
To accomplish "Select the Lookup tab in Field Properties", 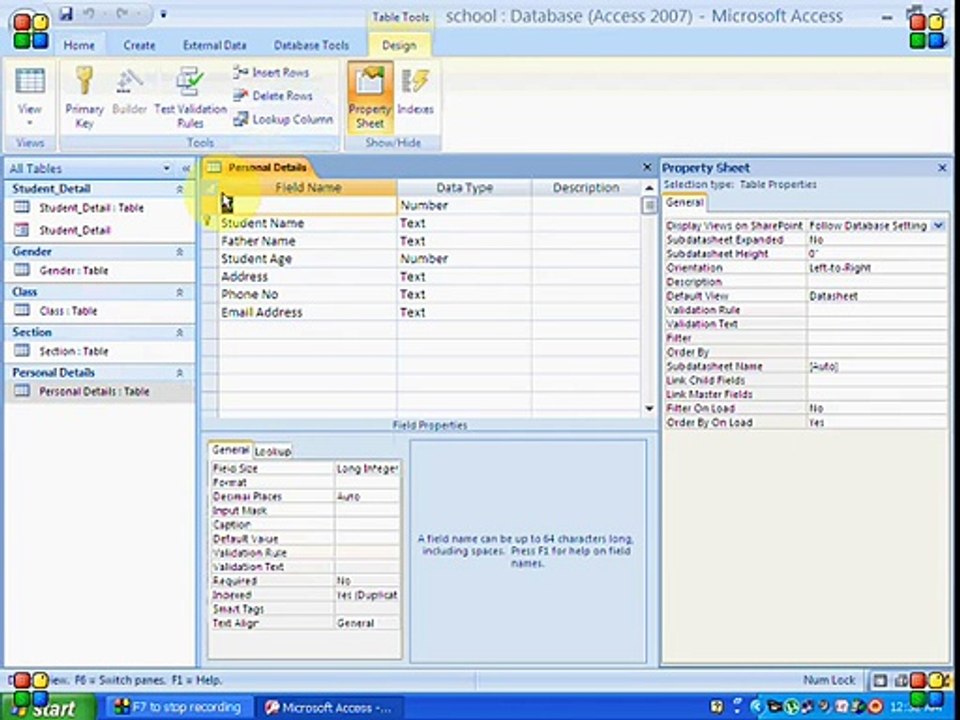I will coord(272,451).
